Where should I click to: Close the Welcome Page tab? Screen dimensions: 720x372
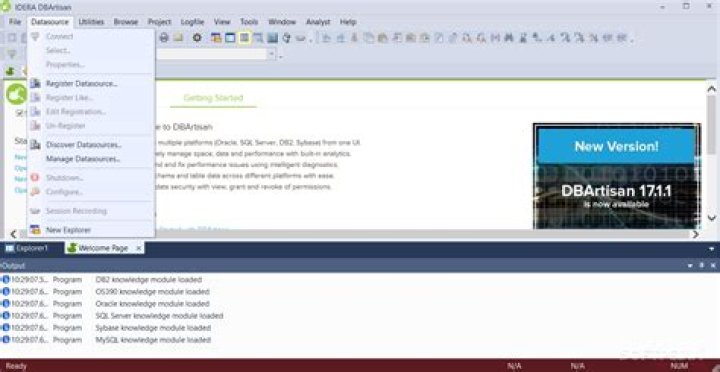[x=139, y=248]
